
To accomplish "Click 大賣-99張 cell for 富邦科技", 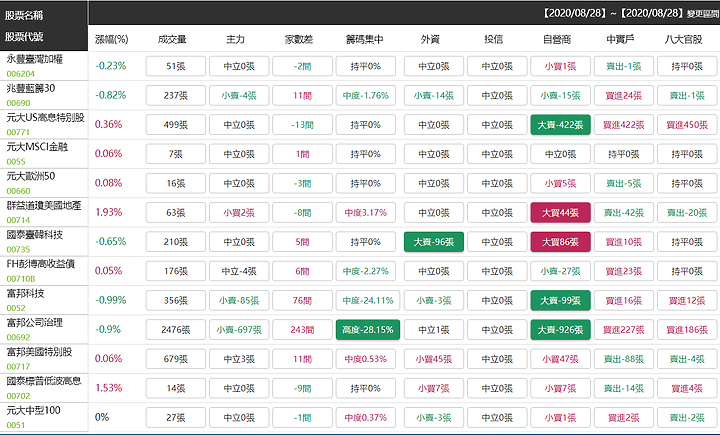I will pos(560,300).
